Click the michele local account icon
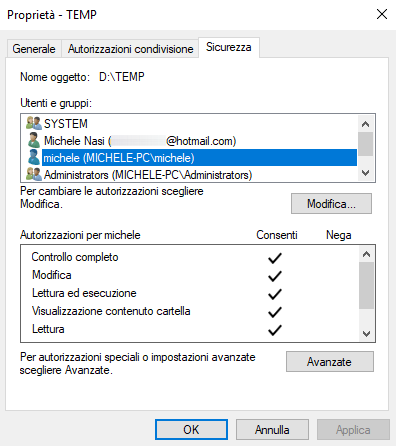 34,157
